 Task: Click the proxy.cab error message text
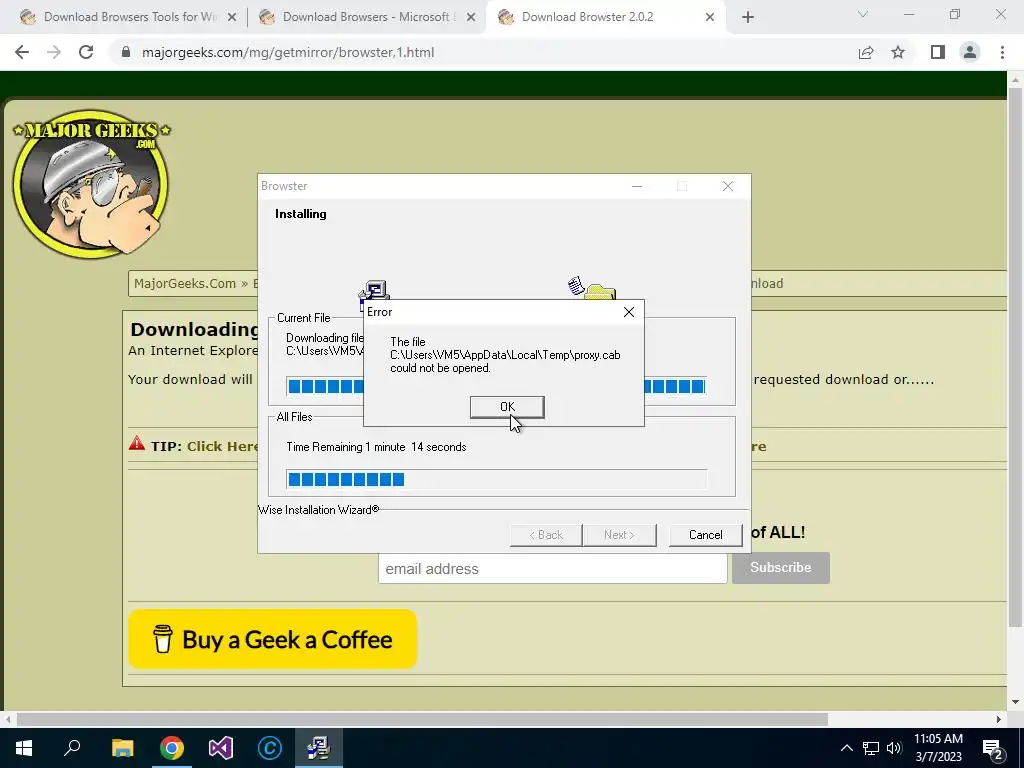[x=505, y=355]
